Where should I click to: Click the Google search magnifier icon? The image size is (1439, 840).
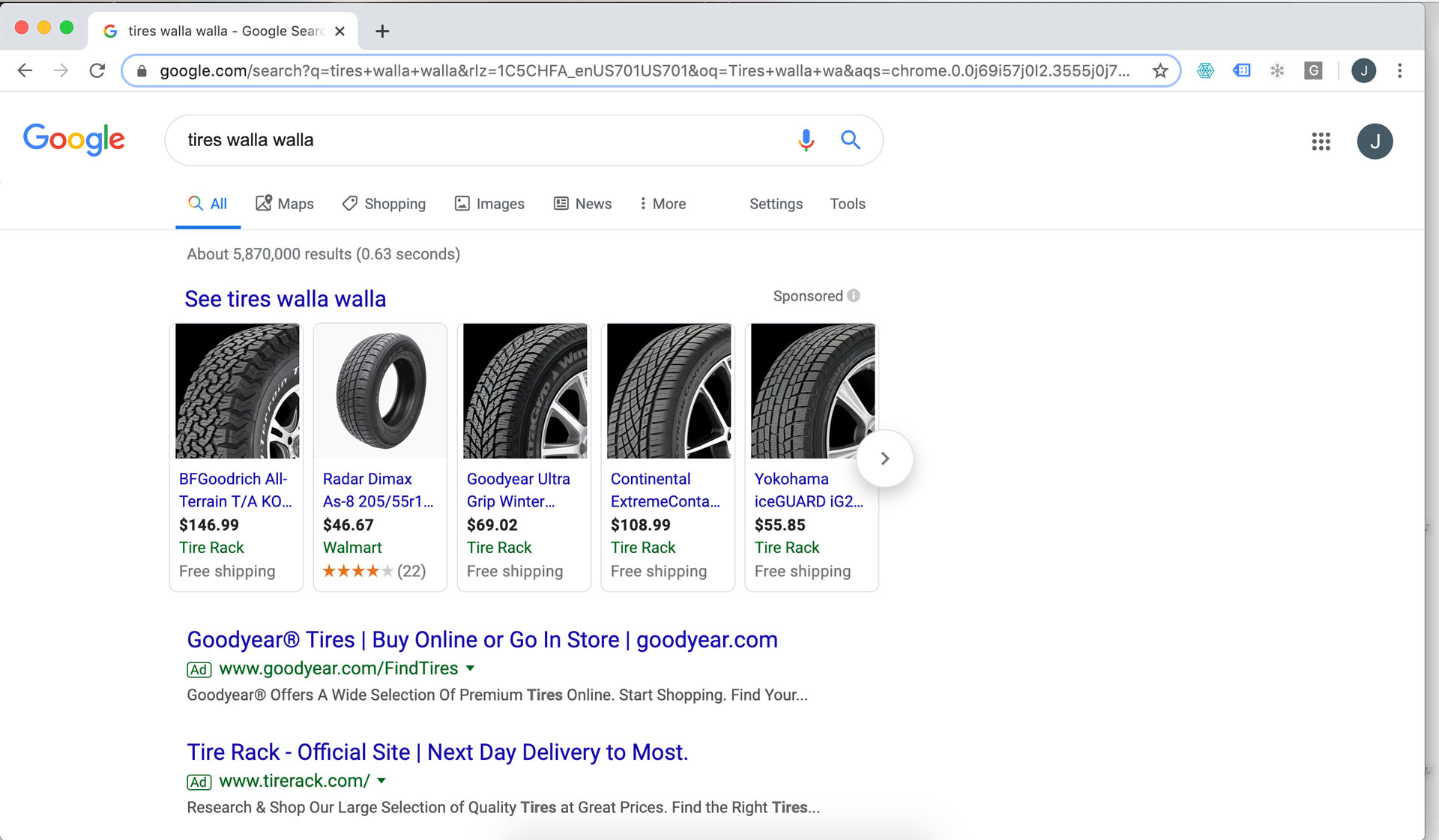[x=850, y=139]
